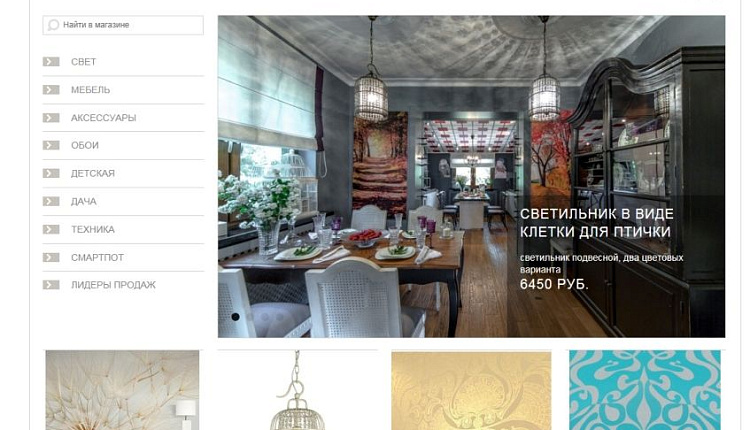This screenshot has height=430, width=750.
Task: Click the magnifier icon in the search box
Action: pyautogui.click(x=53, y=25)
